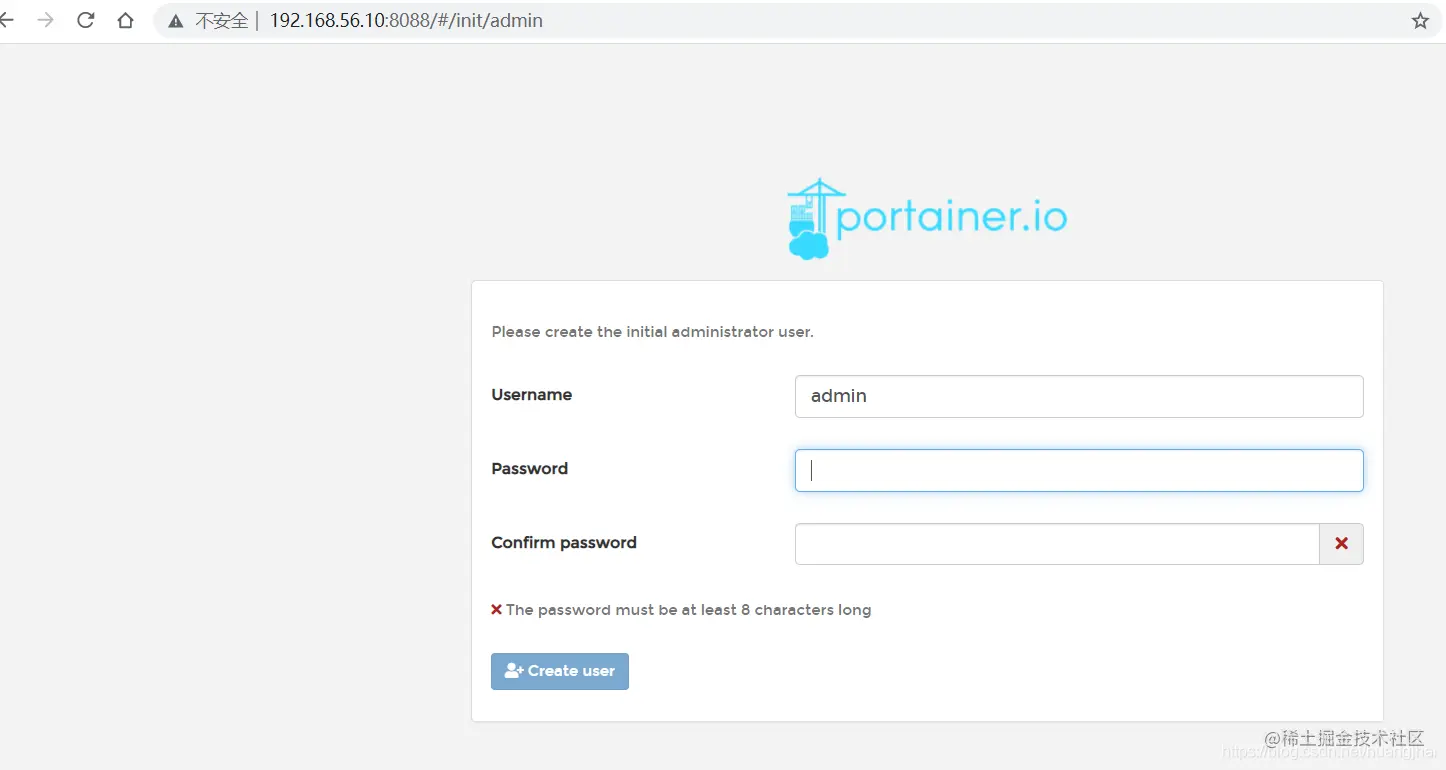
Task: Click the browser forward arrow
Action: tap(45, 20)
